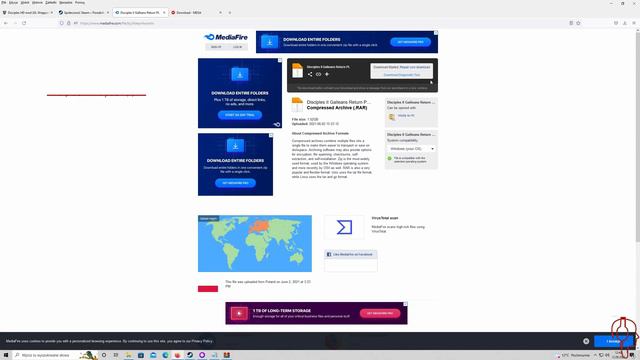Open the Pomoc menu in the menu bar
The height and width of the screenshot is (360, 640).
[x=80, y=2]
